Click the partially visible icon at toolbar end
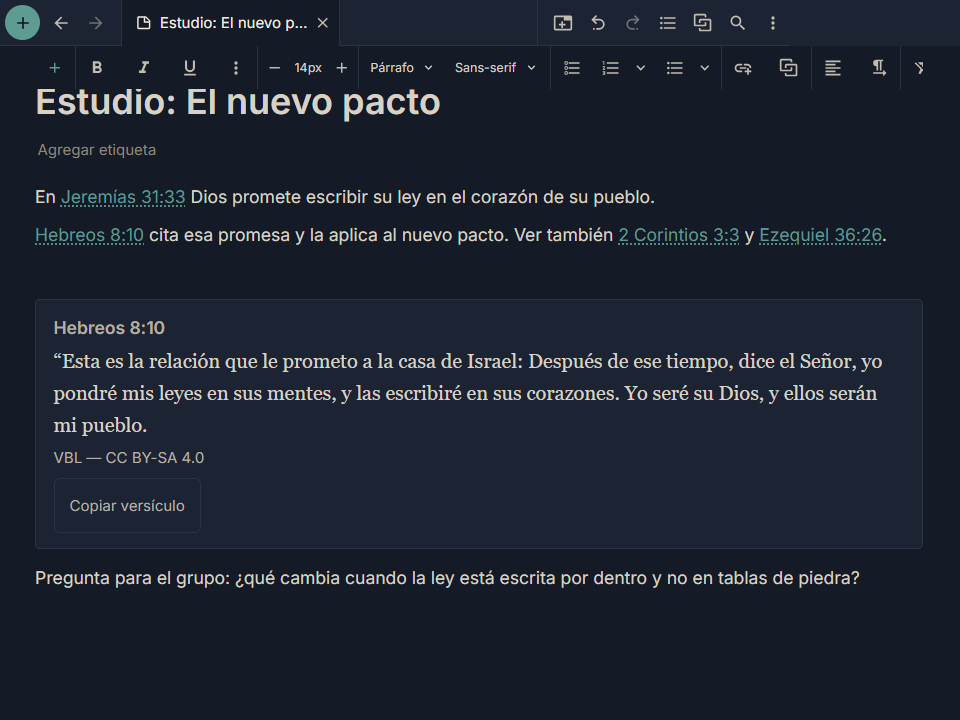Screen dimensions: 960x720 918,68
